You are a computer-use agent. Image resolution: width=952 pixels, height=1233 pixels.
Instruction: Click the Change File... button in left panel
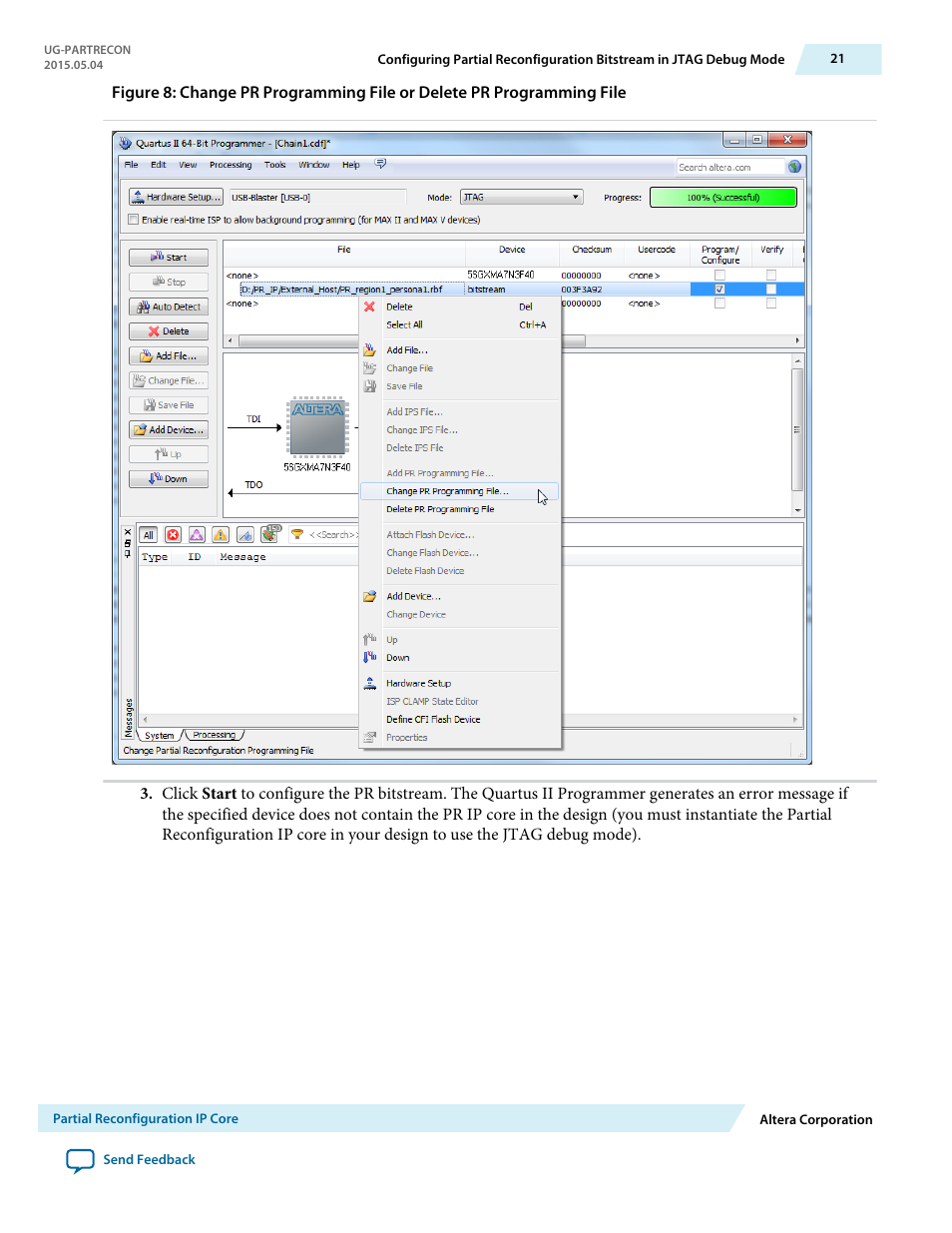pos(169,380)
